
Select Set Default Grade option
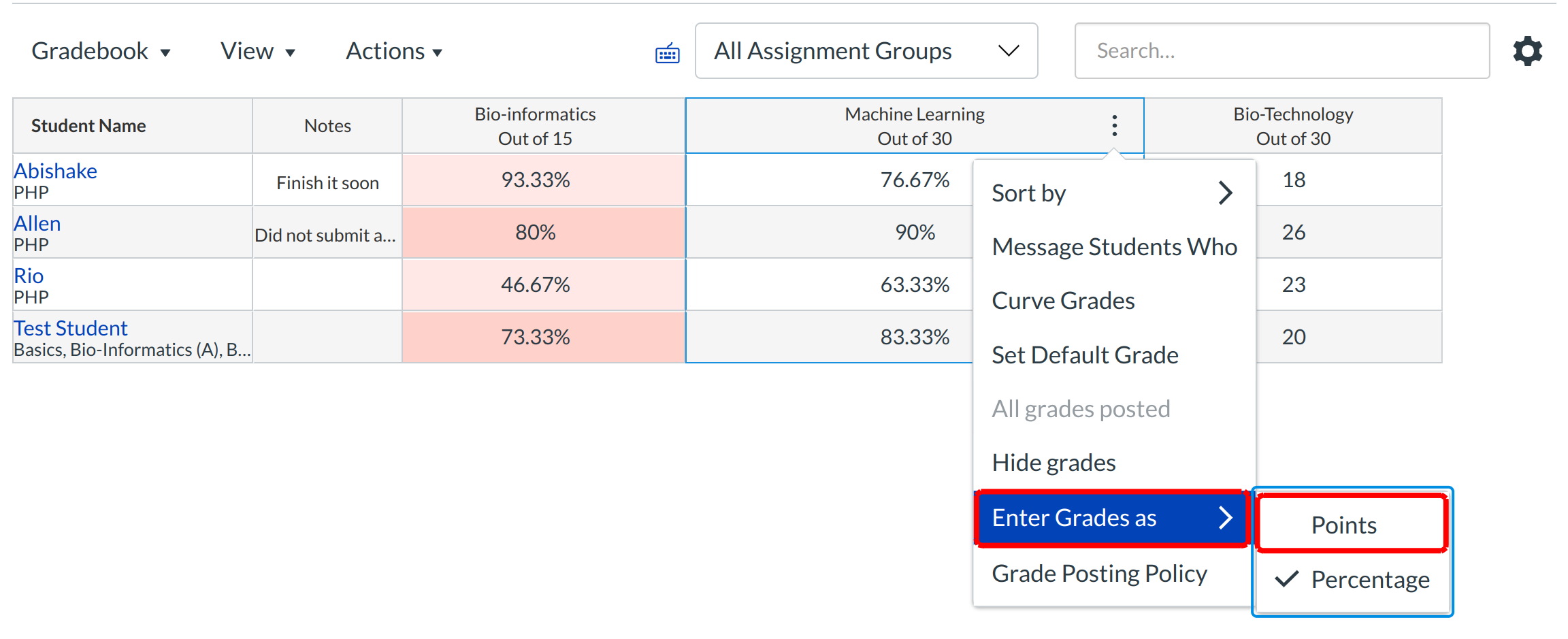(x=1085, y=355)
